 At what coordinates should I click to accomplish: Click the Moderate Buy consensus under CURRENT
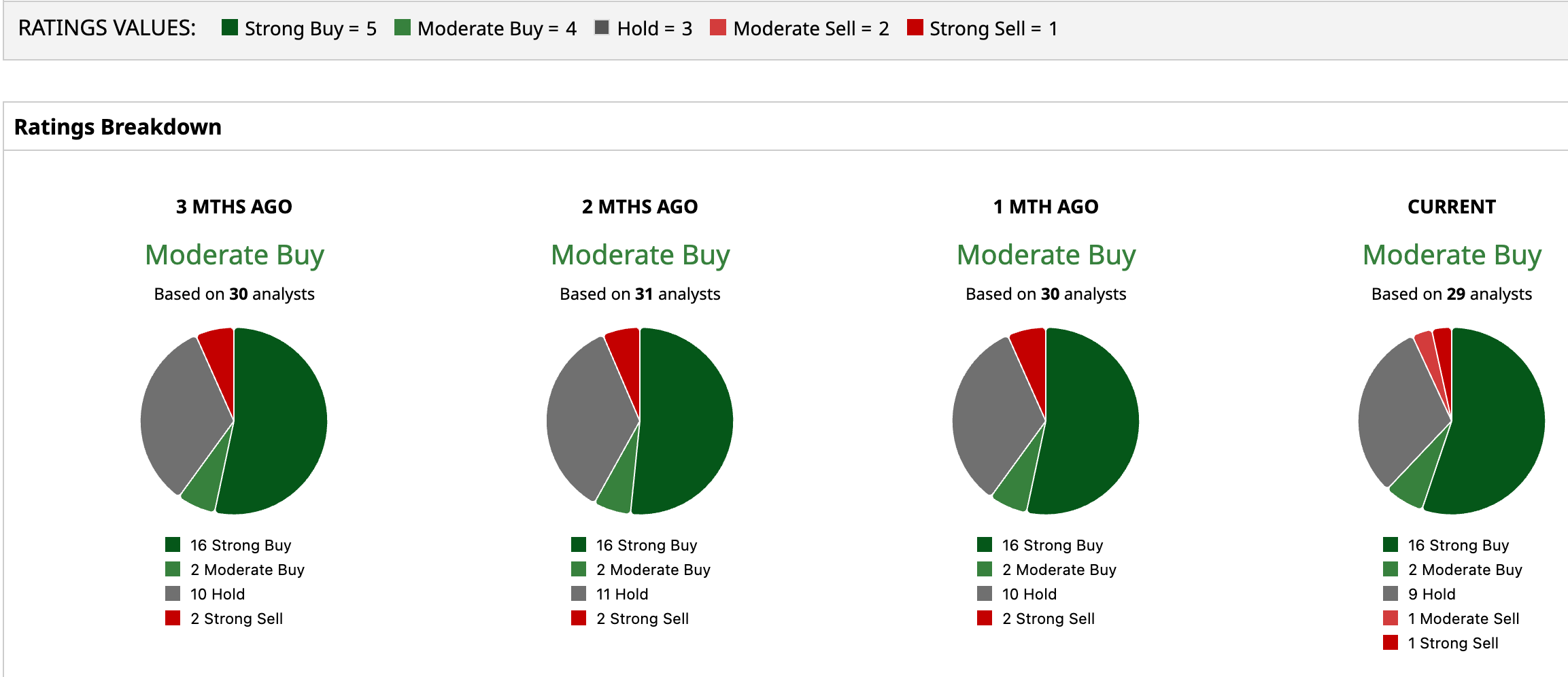[1452, 255]
